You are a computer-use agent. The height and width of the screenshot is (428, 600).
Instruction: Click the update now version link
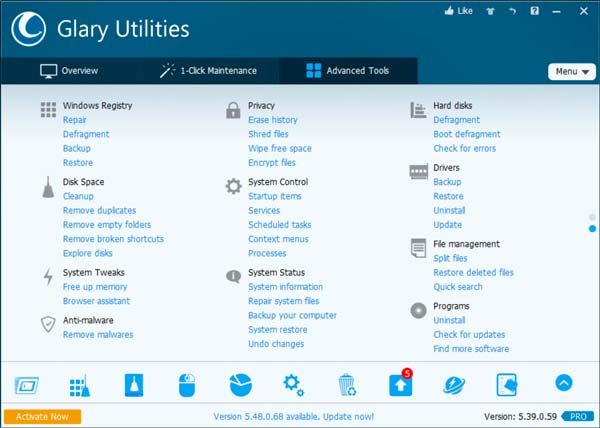[293, 417]
